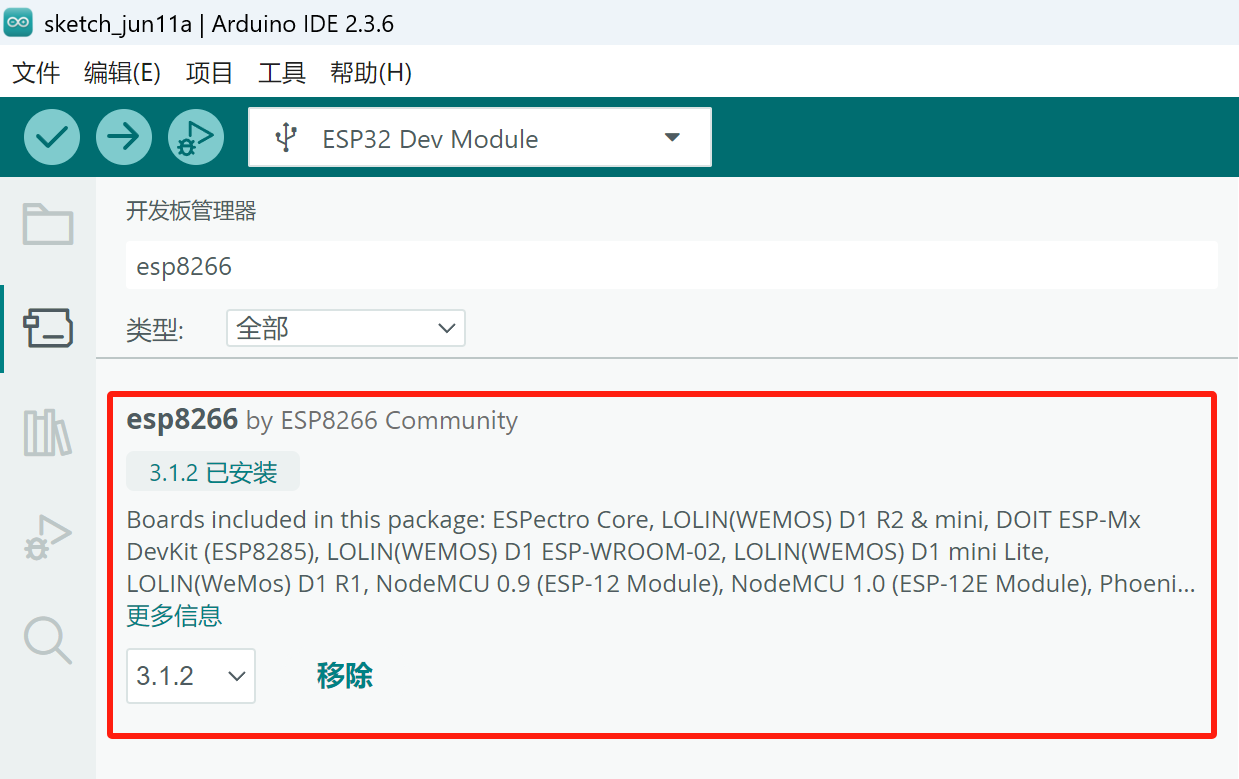Click the 'by ESP8266 Community' author text
This screenshot has width=1239, height=779.
pyautogui.click(x=382, y=421)
